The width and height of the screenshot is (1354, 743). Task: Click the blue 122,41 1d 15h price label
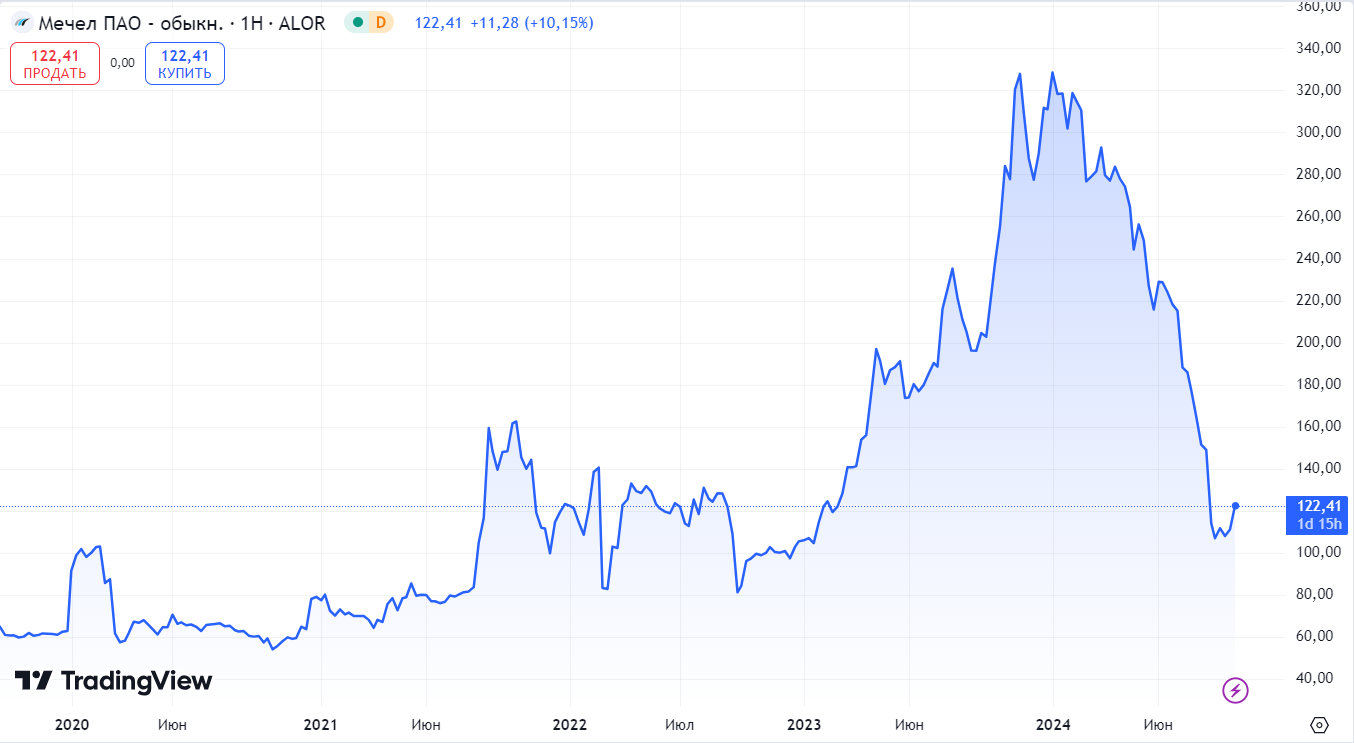point(1318,515)
